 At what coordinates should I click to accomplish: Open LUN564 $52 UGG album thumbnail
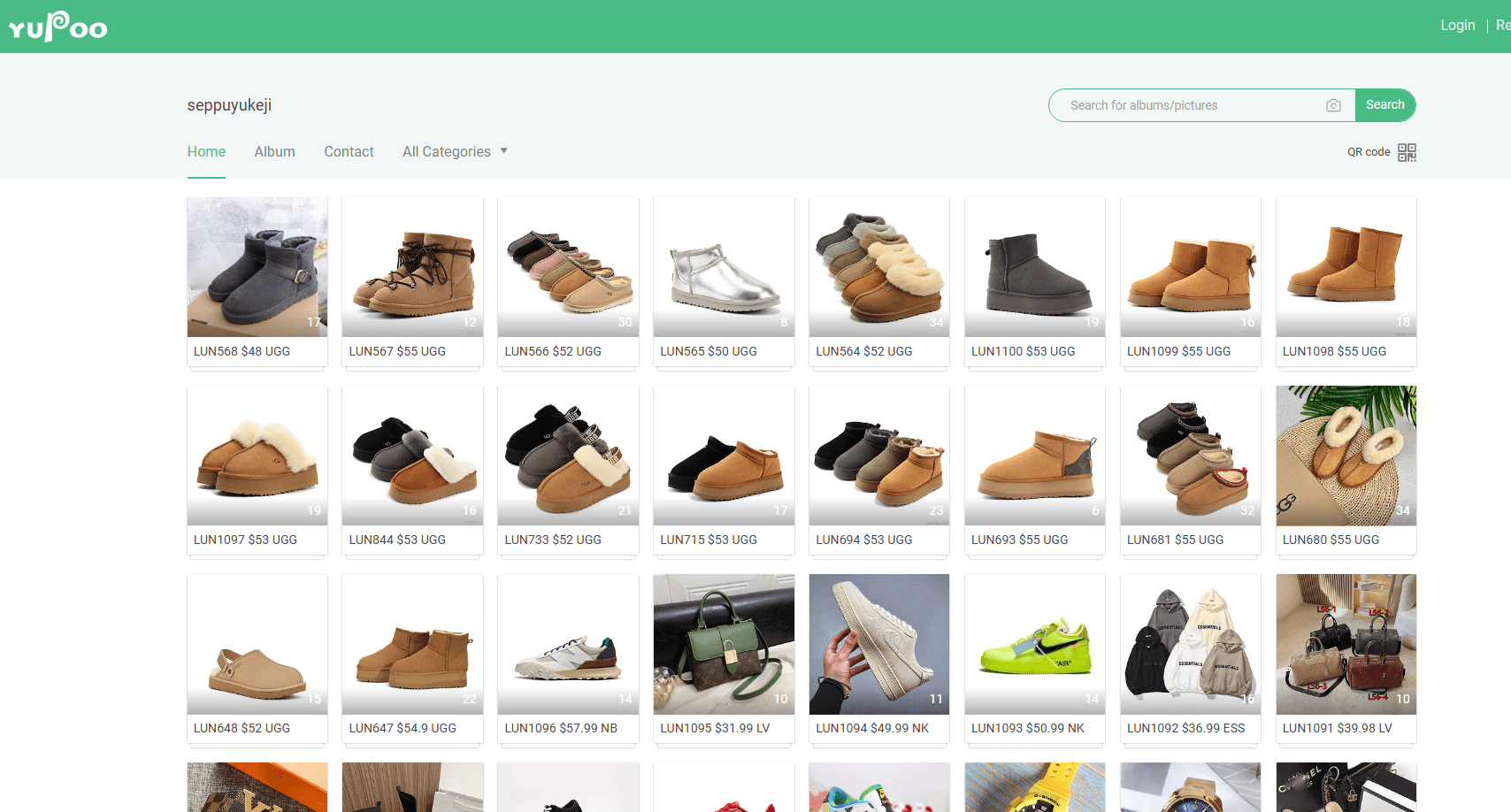point(879,267)
